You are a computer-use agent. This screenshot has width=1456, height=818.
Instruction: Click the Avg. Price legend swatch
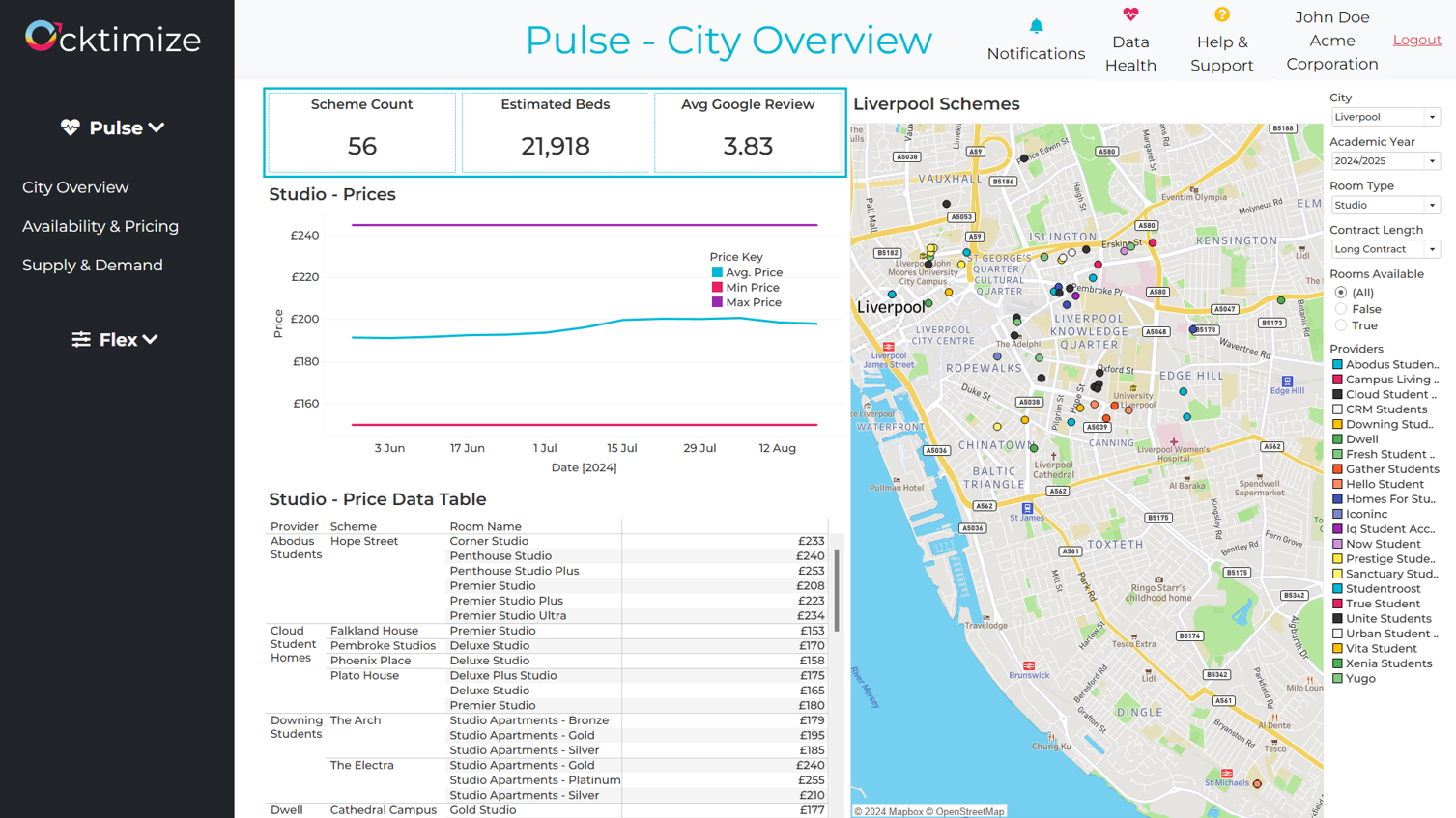[x=717, y=272]
